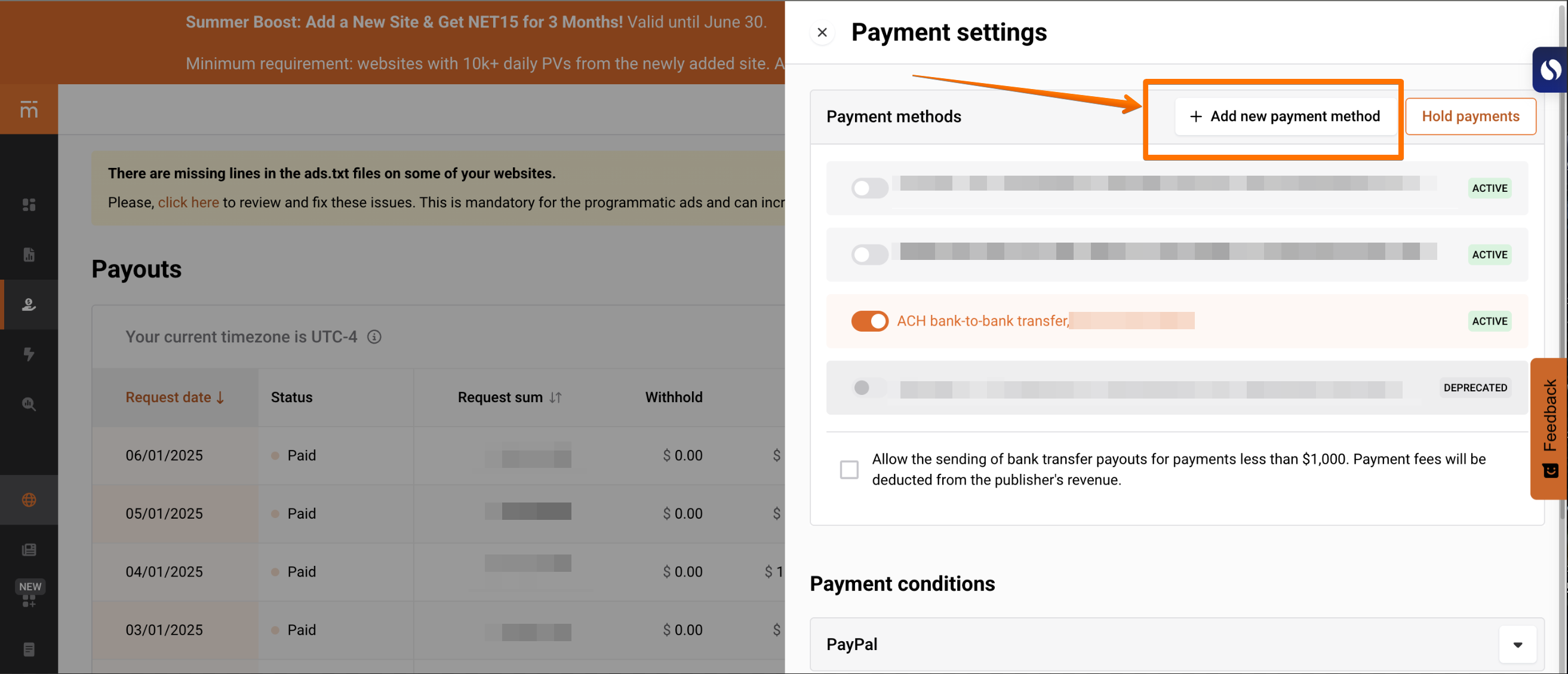Click the logo menu icon at top of sidebar

tap(29, 109)
